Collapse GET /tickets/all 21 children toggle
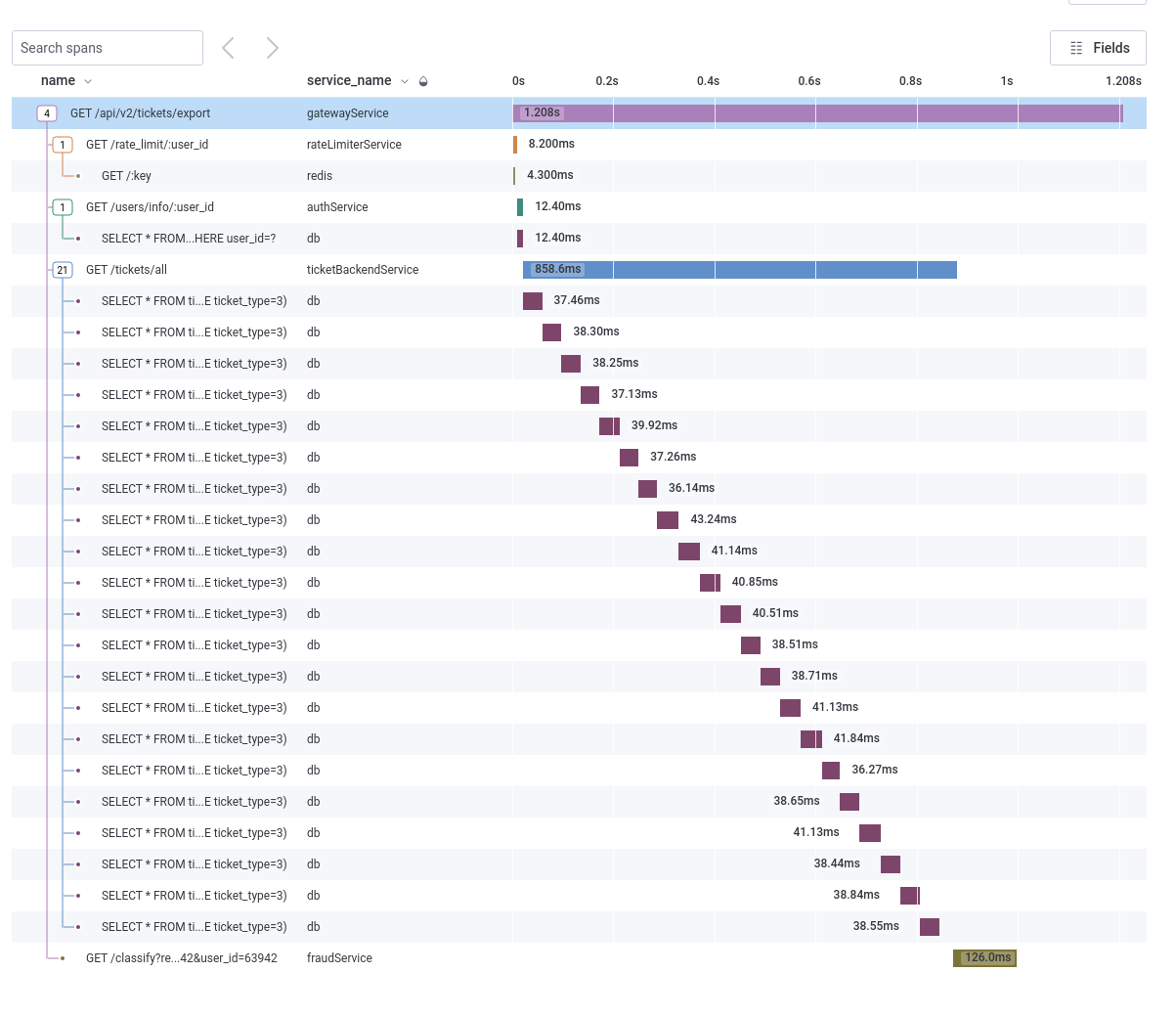The width and height of the screenshot is (1176, 1017). tap(63, 270)
